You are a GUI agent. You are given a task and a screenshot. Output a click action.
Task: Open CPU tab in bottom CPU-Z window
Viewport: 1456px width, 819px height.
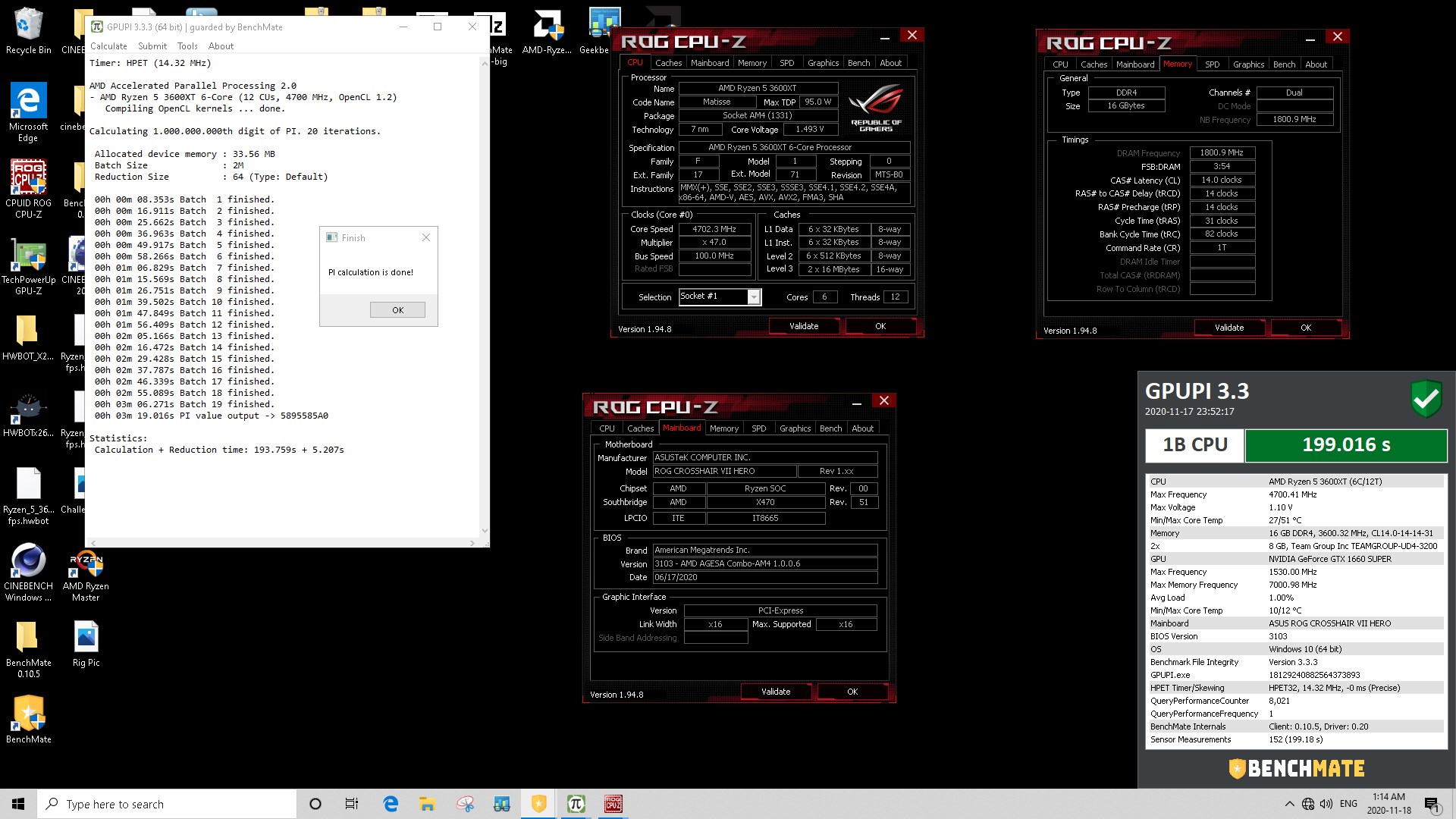[607, 428]
